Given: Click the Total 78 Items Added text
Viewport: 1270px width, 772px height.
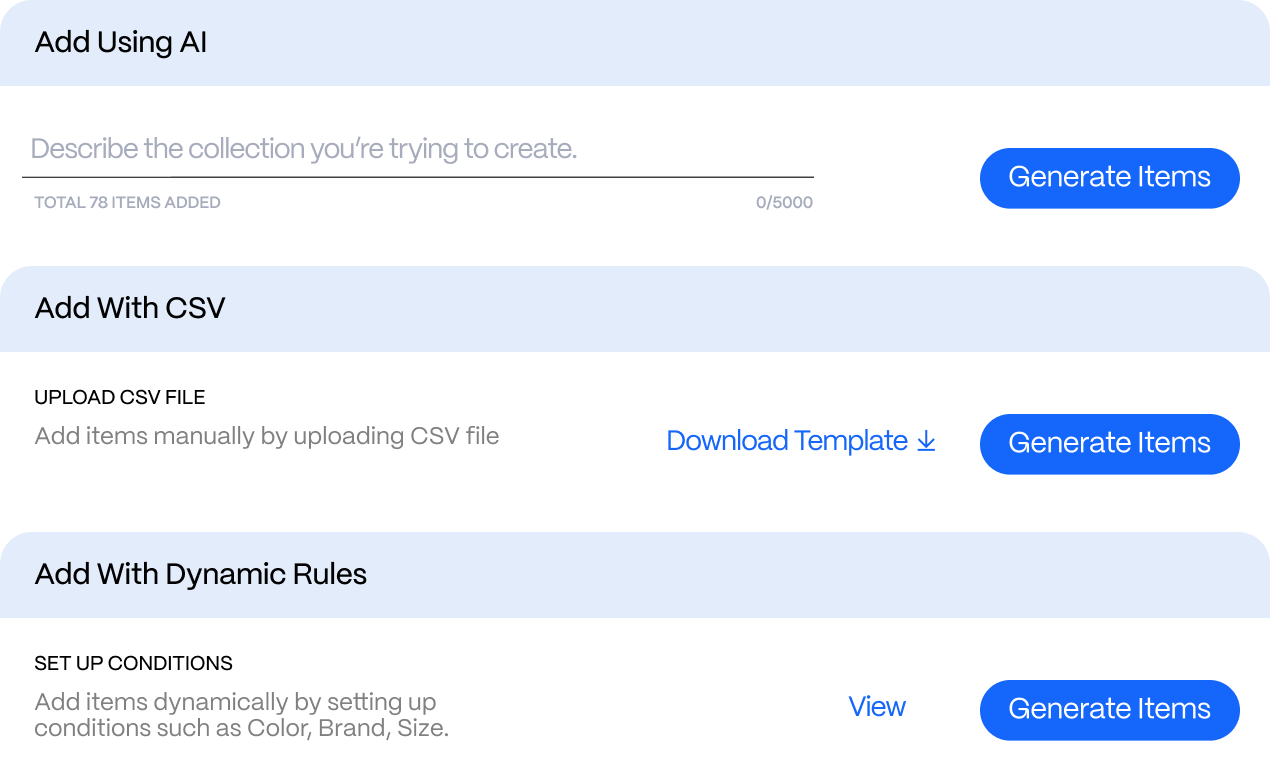Looking at the screenshot, I should [x=127, y=203].
